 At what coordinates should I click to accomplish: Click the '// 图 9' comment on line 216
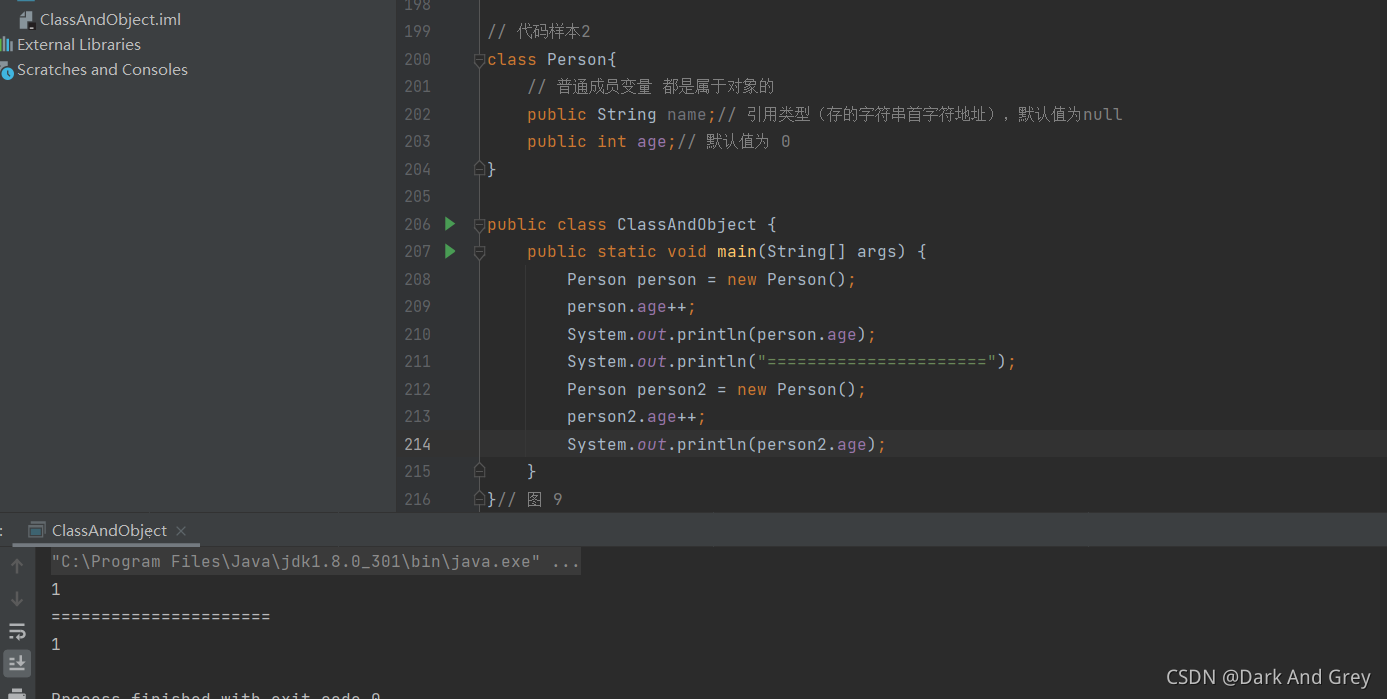pyautogui.click(x=530, y=499)
